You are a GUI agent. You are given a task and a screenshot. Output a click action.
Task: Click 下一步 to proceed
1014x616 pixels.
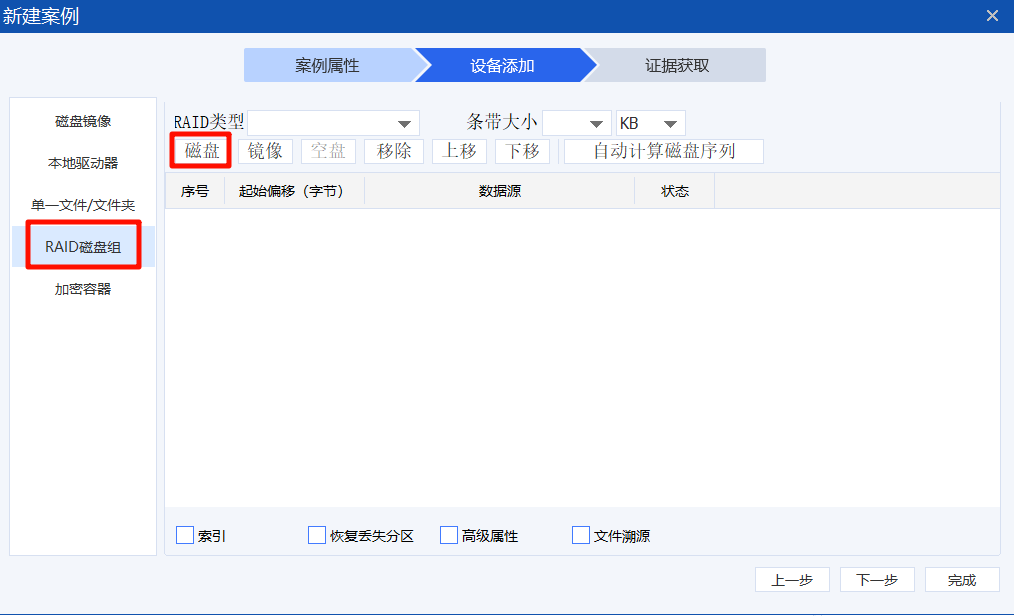coord(877,580)
